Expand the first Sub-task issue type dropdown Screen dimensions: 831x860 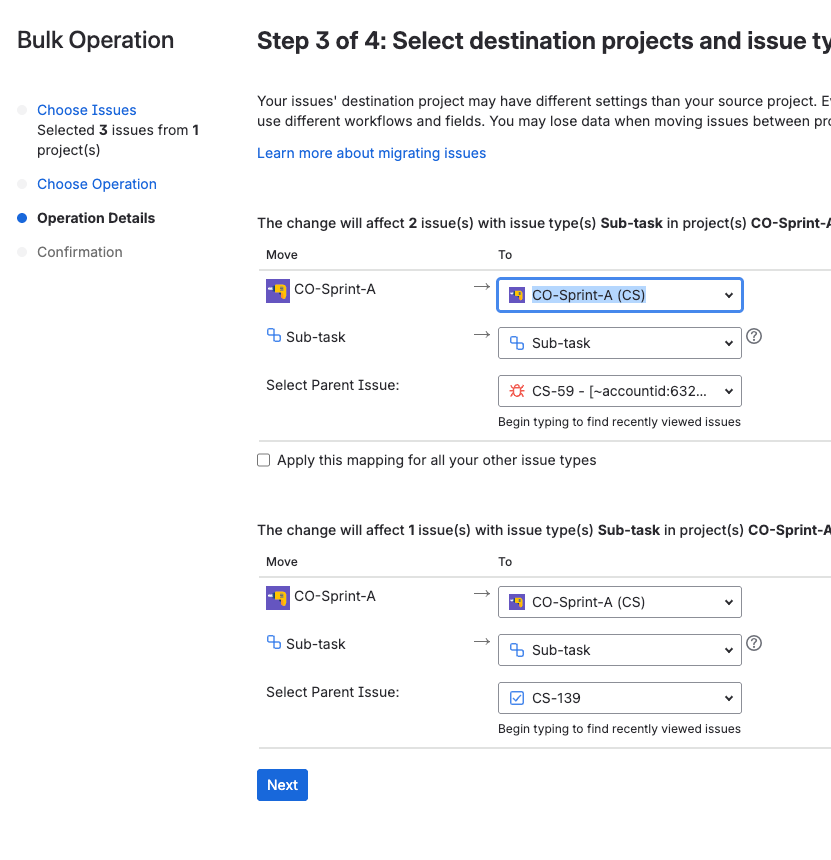(620, 343)
